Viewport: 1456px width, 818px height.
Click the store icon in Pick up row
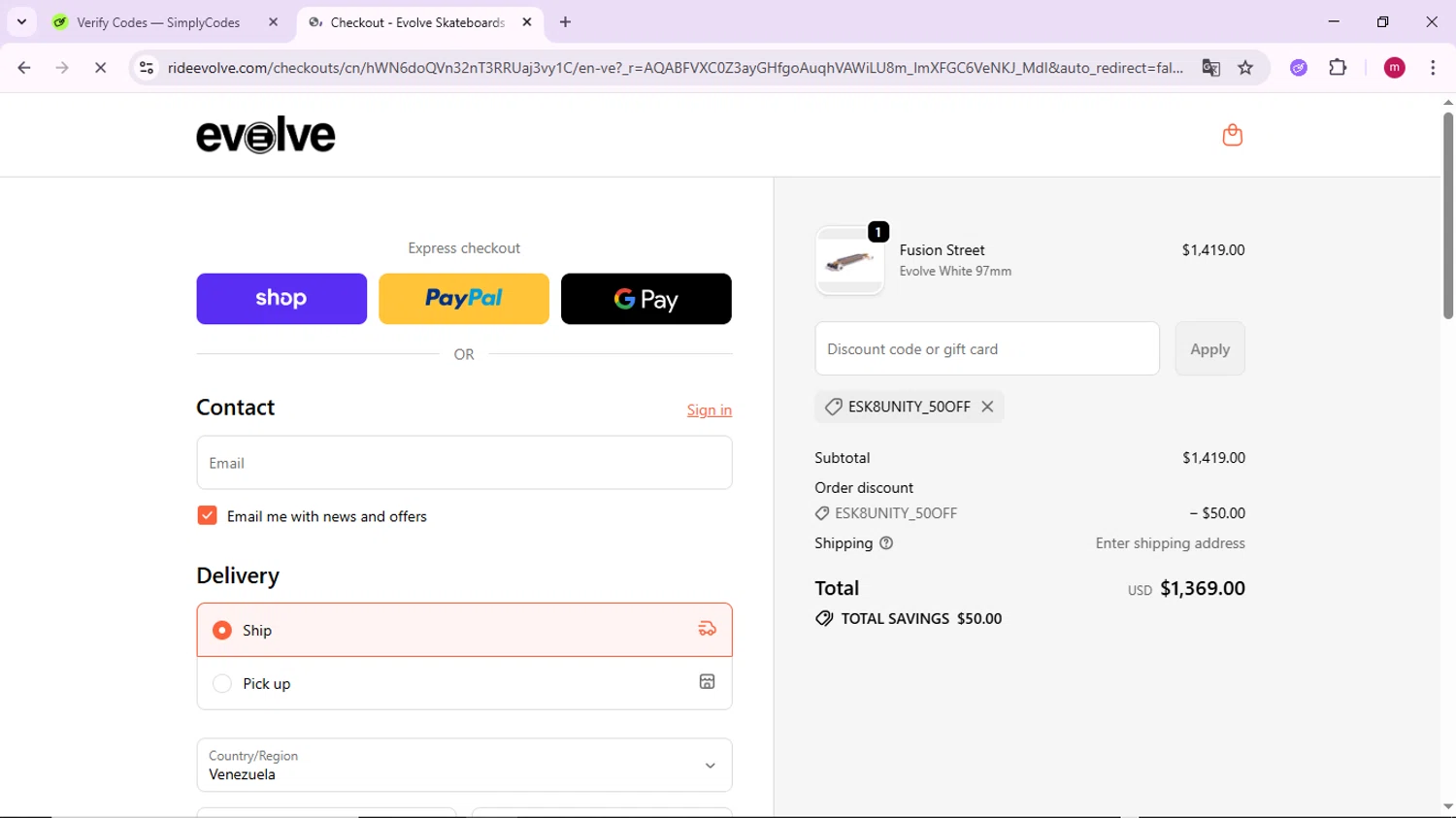[708, 682]
